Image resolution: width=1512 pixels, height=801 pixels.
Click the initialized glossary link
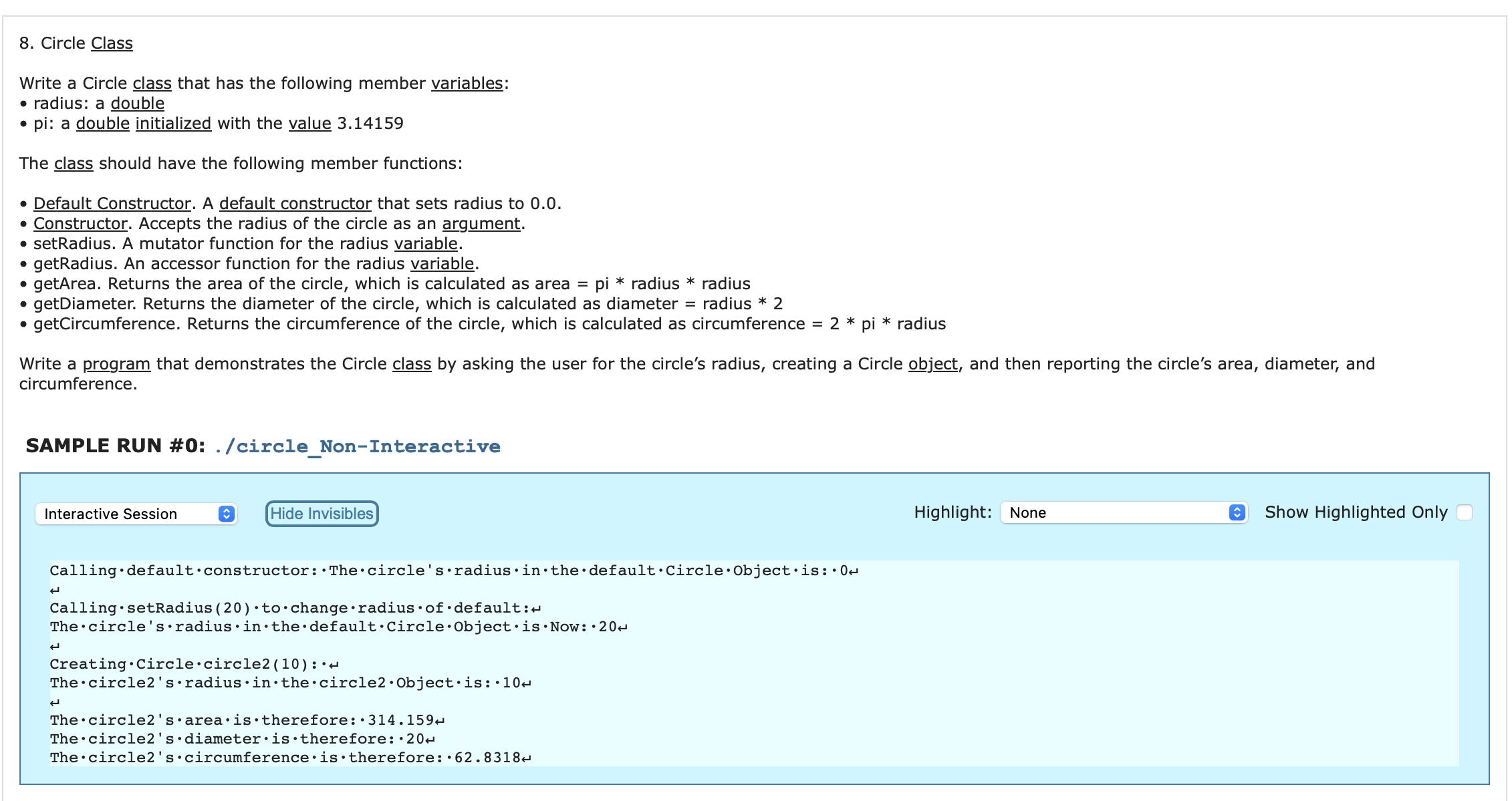(173, 123)
